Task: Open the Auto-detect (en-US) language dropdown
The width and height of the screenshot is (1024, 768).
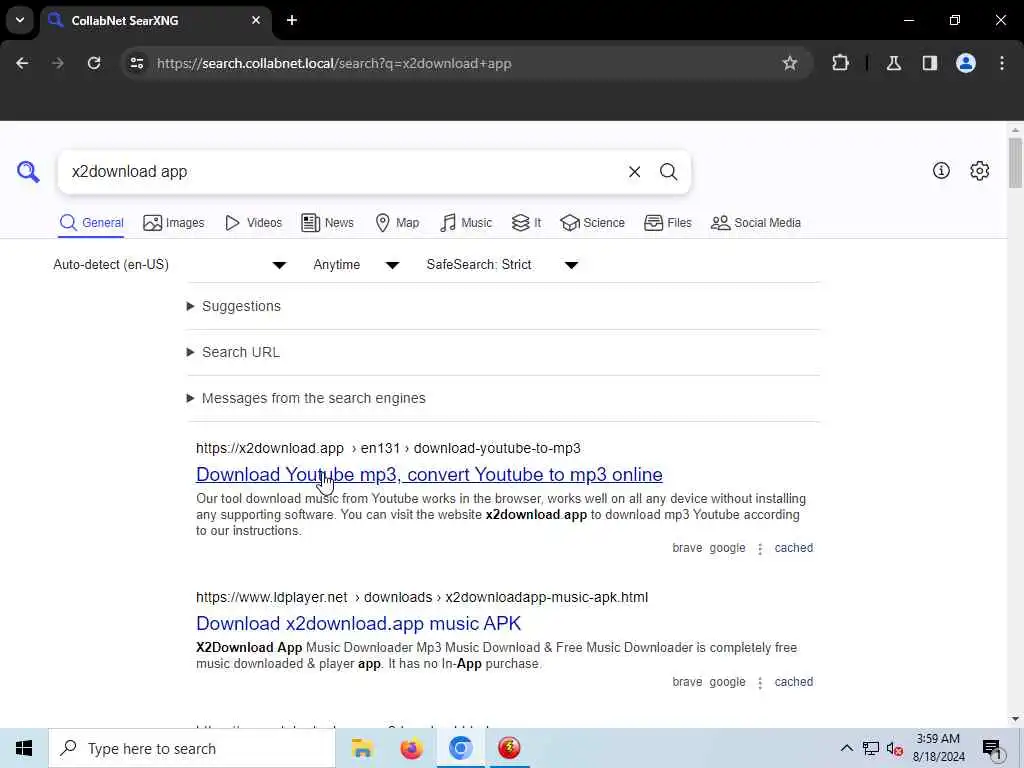Action: [170, 264]
